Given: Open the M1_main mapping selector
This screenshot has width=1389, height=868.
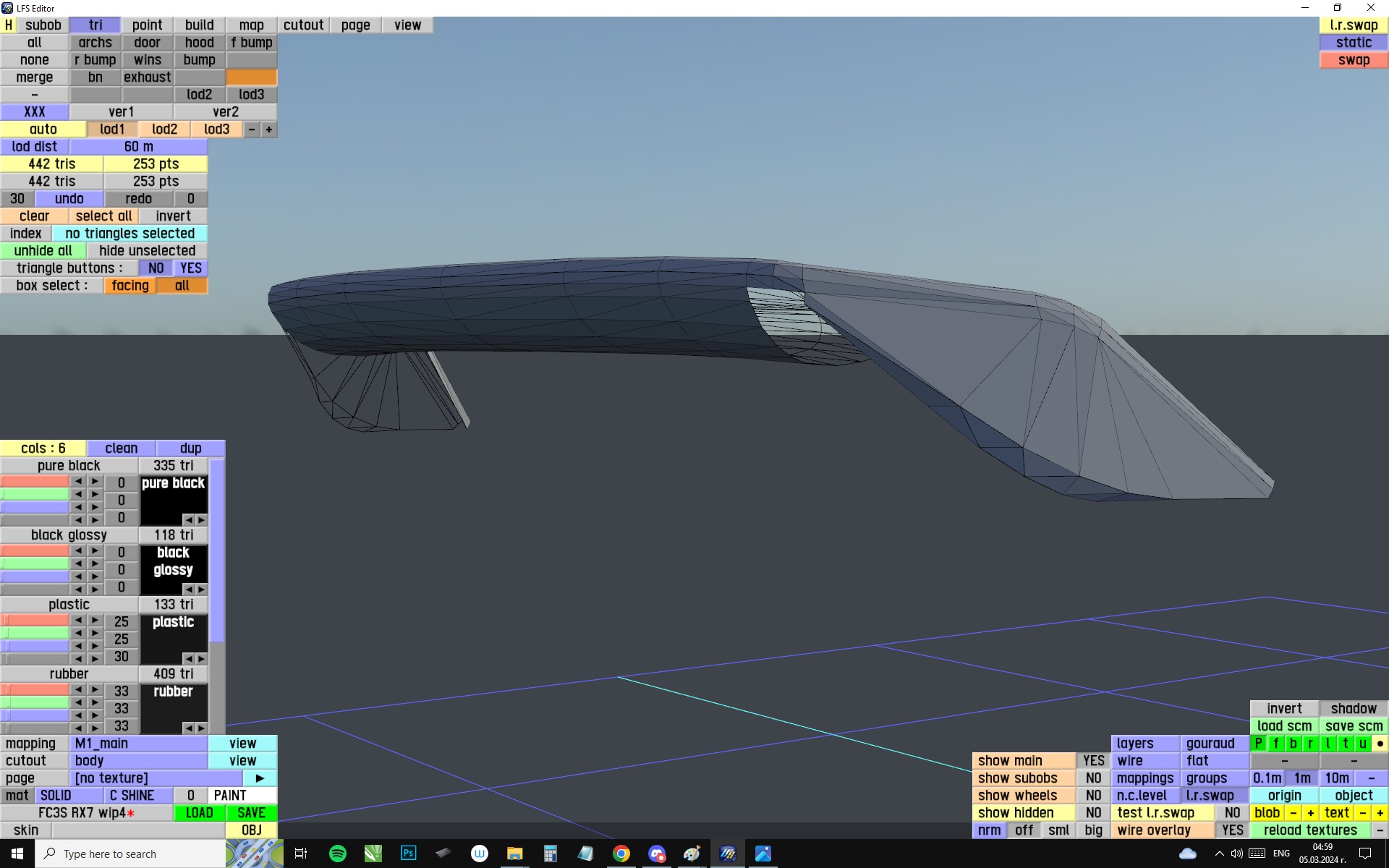Looking at the screenshot, I should tap(138, 744).
